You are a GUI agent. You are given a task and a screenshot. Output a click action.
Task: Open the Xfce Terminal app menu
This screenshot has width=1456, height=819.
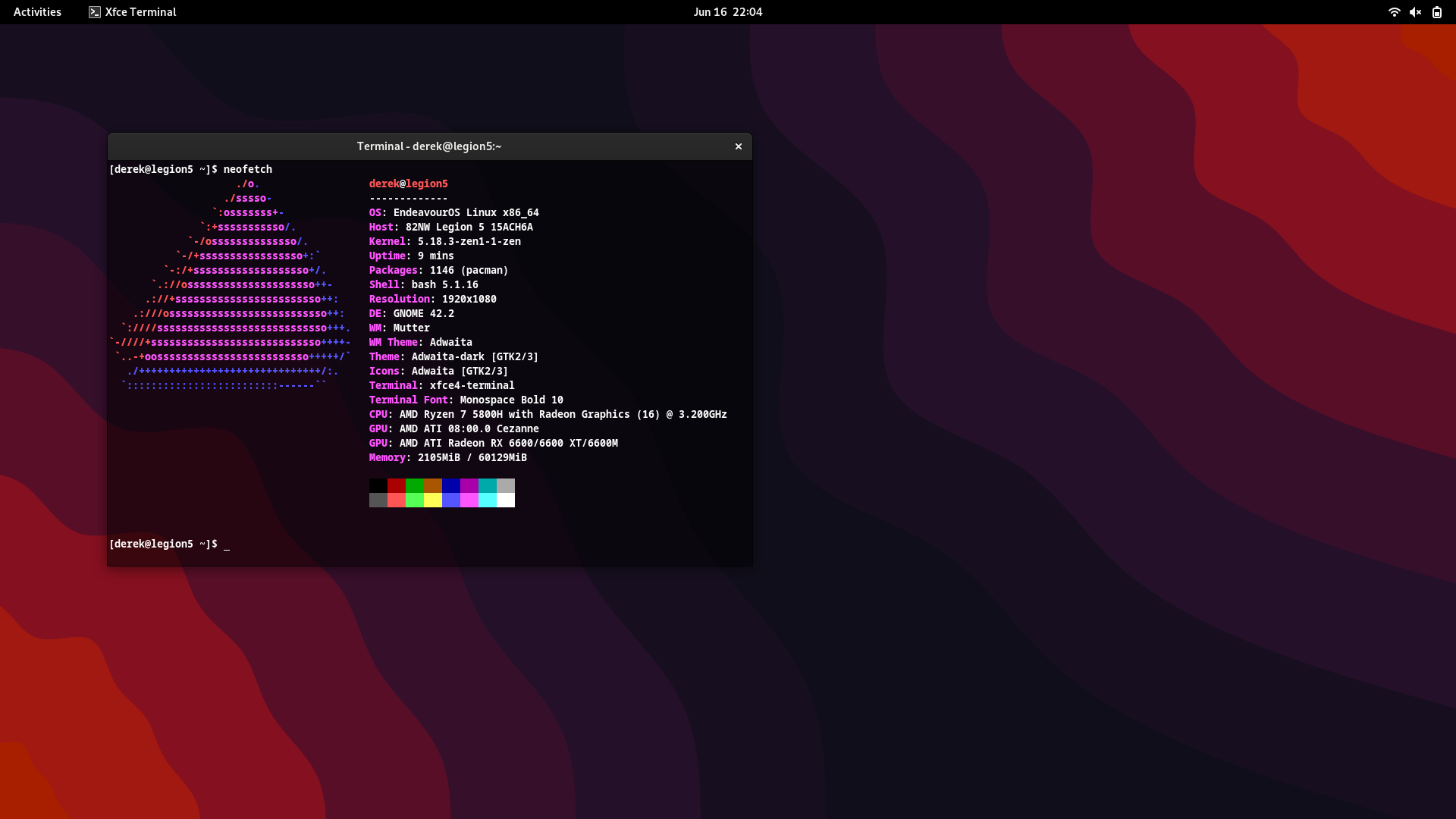tap(132, 12)
